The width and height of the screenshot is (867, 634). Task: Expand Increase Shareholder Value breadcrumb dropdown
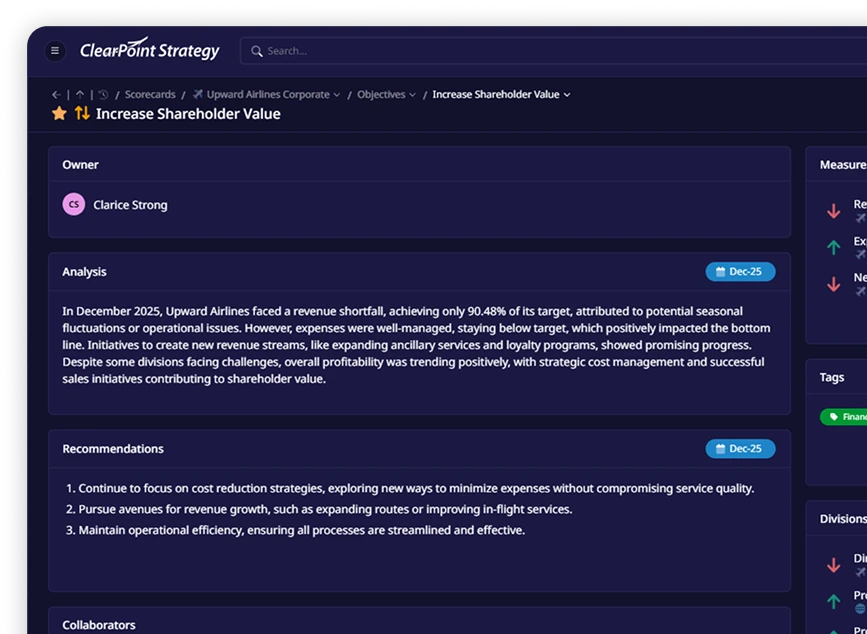click(567, 95)
